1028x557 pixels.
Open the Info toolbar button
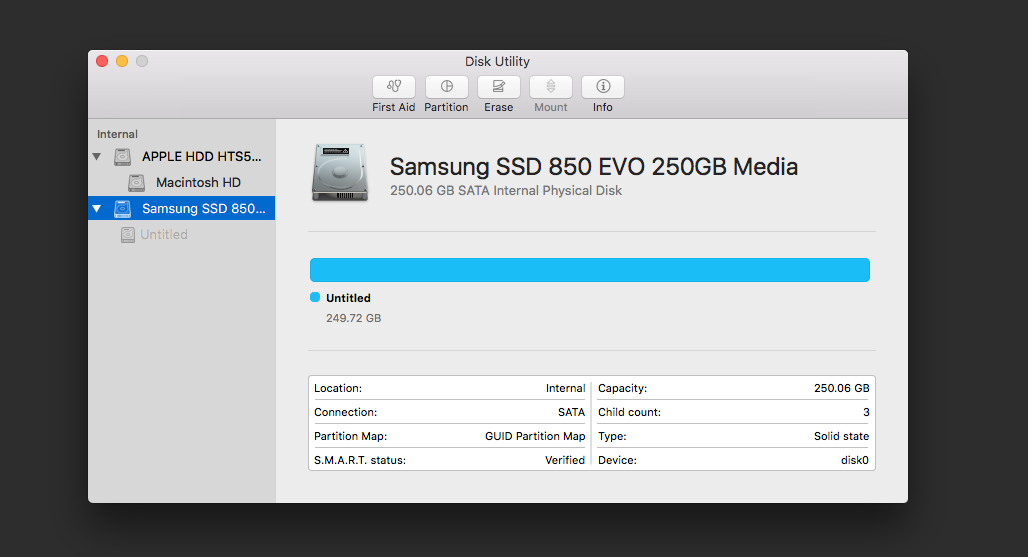tap(603, 87)
